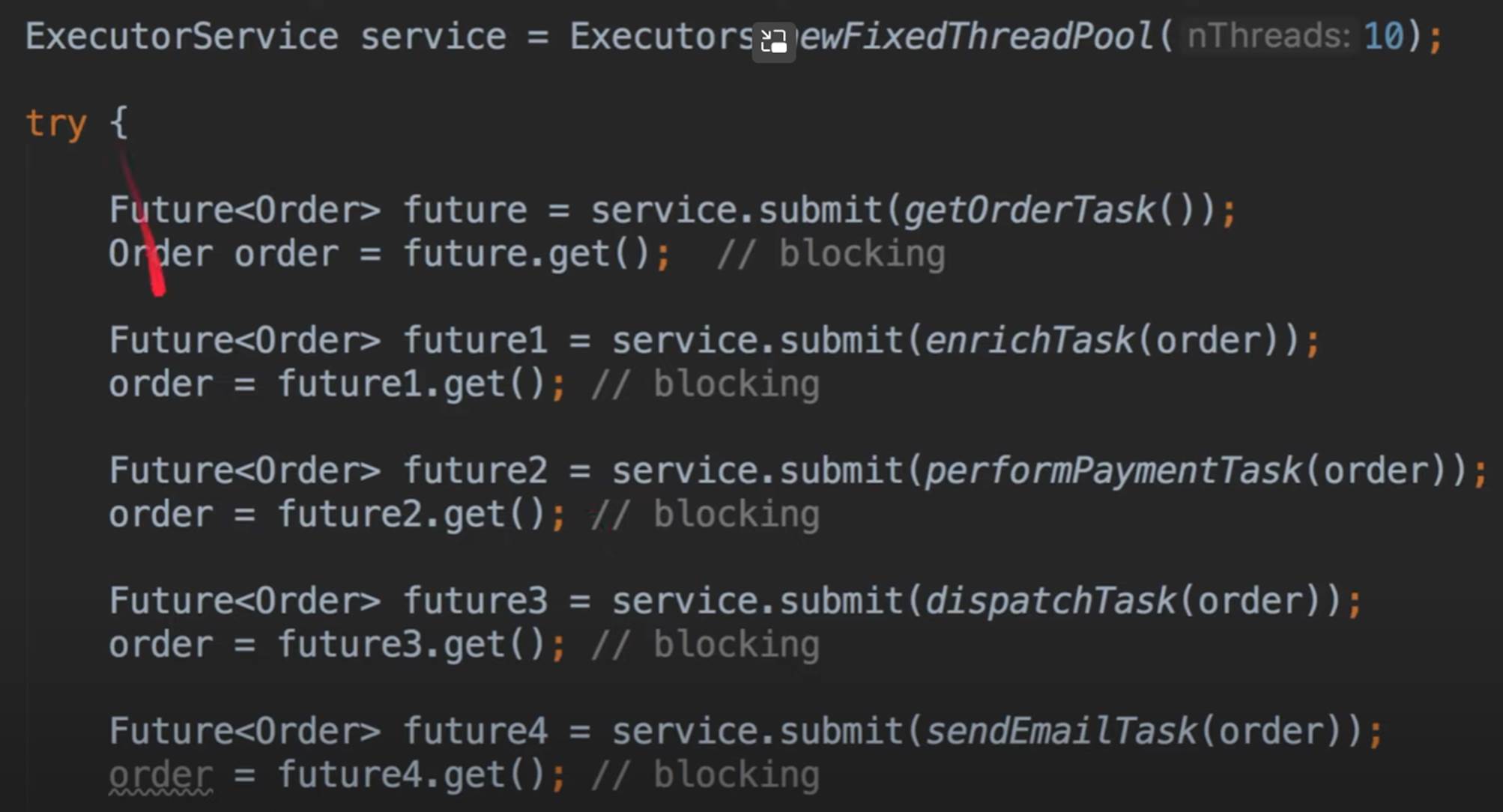1503x812 pixels.
Task: Click the blocking comment after future4.get()
Action: pyautogui.click(x=705, y=775)
